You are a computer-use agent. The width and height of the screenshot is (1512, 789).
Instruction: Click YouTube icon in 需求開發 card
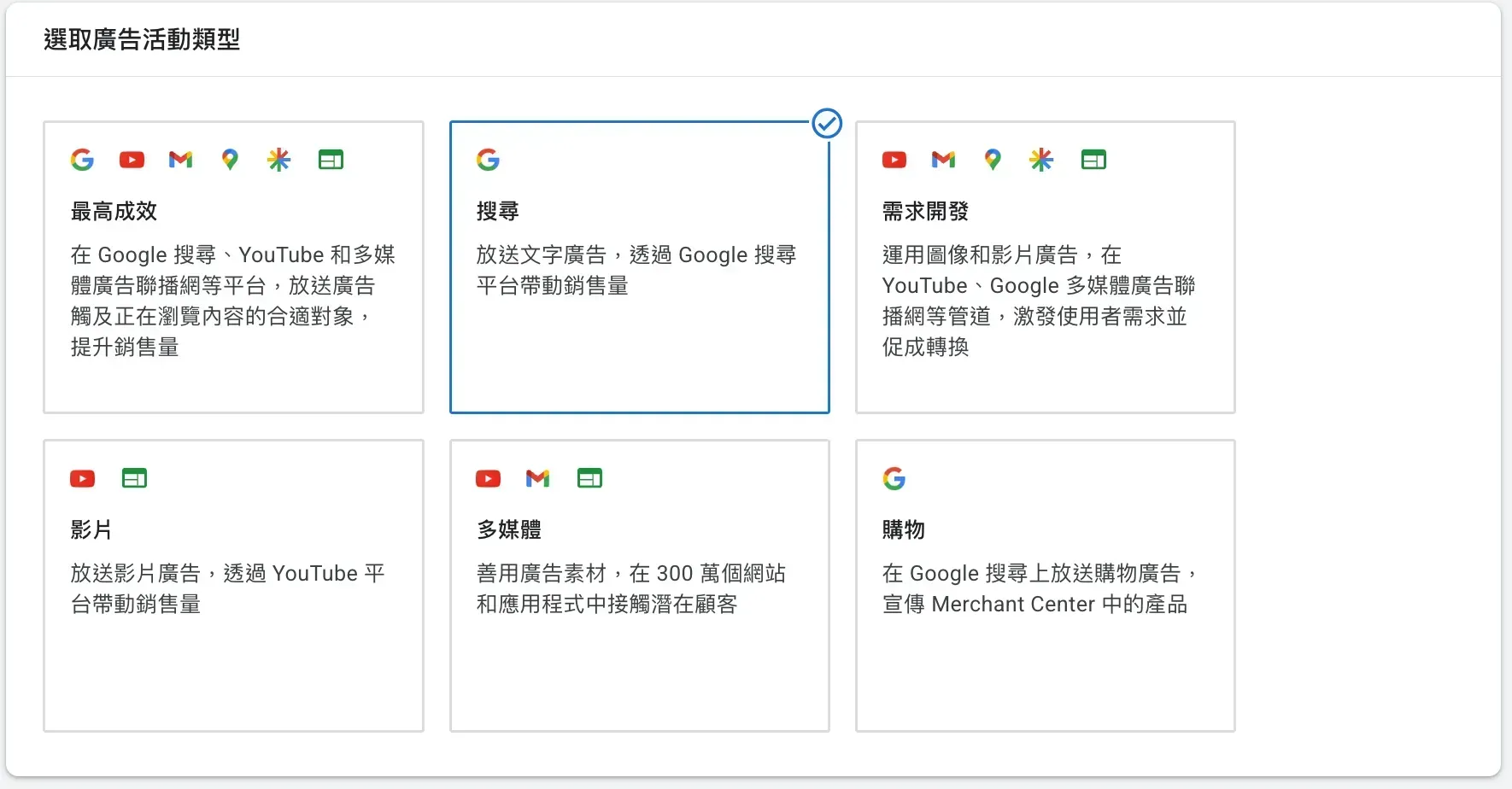894,160
